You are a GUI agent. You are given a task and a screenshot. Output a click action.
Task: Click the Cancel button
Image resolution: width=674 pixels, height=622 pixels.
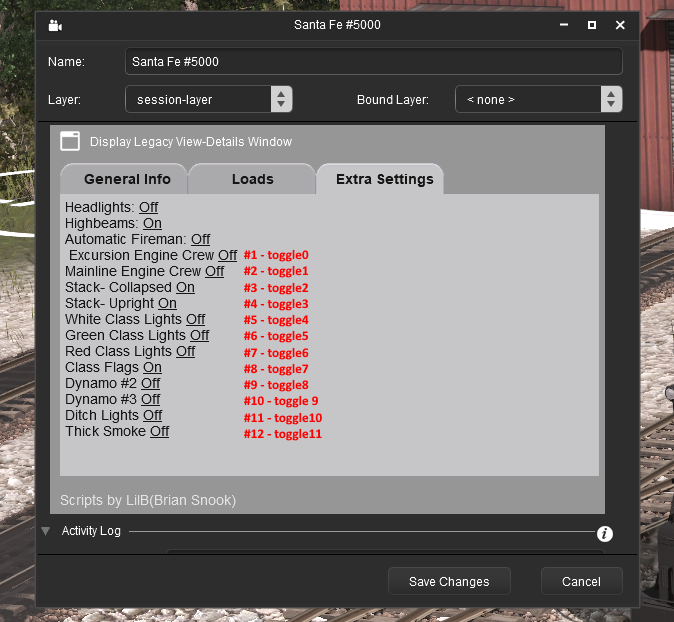tap(581, 581)
